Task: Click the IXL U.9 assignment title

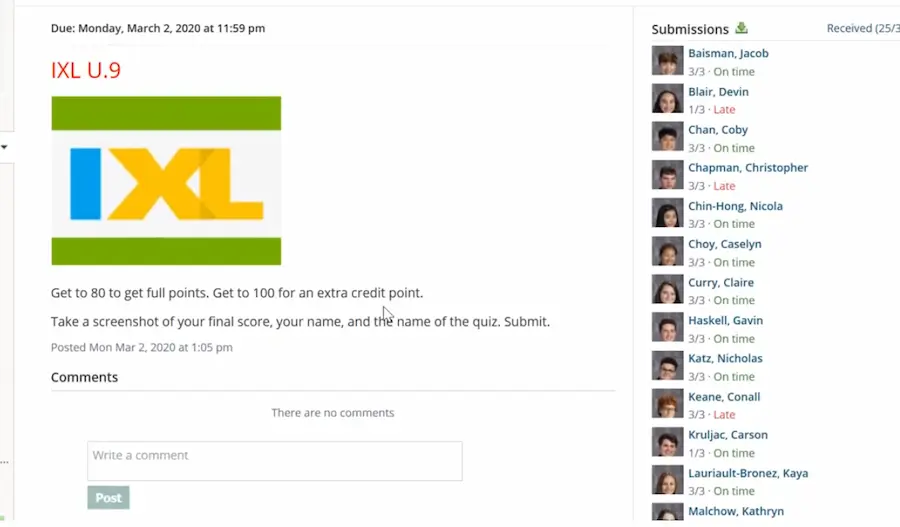Action: pos(86,70)
